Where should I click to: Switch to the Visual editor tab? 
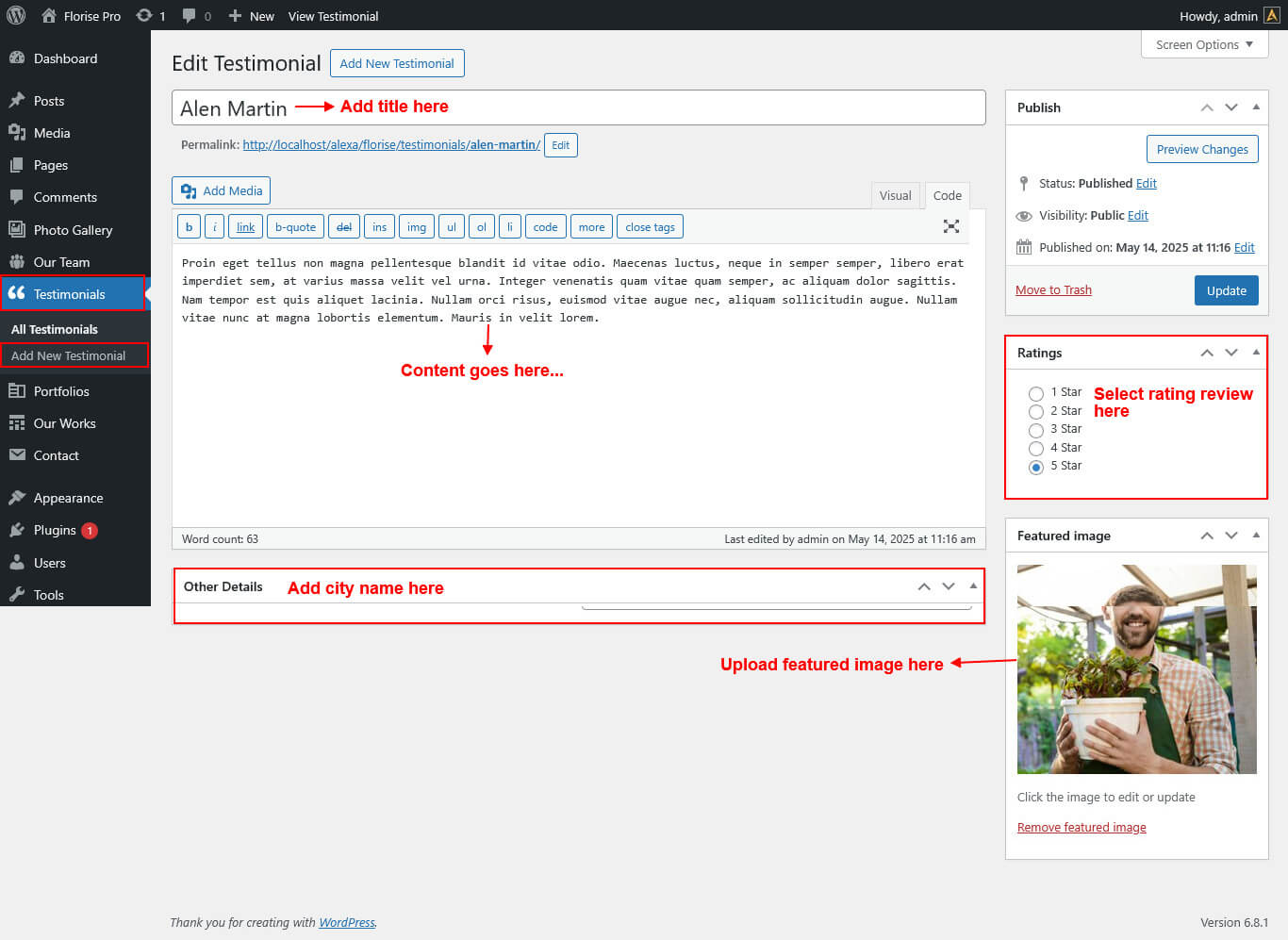coord(895,195)
